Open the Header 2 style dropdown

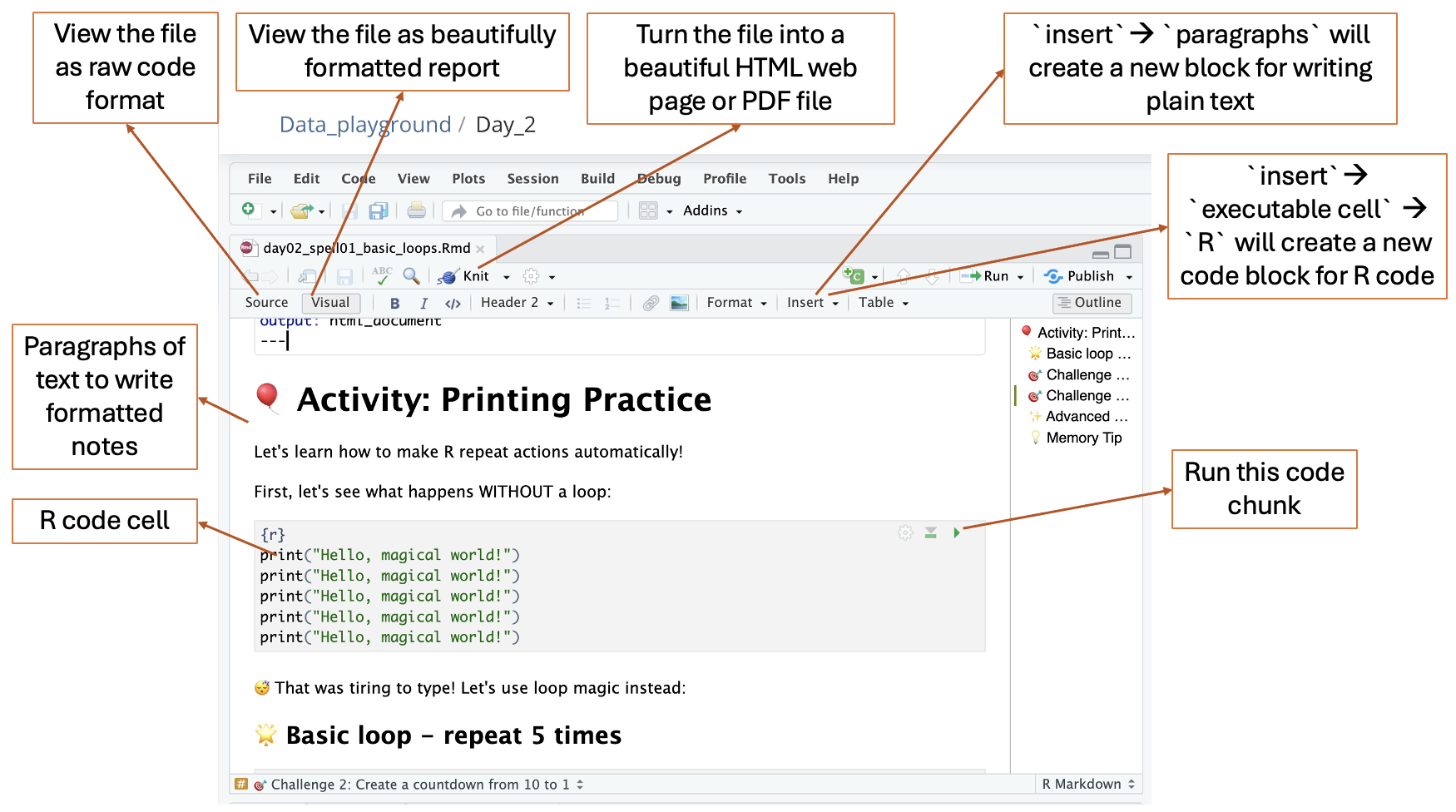[x=517, y=303]
